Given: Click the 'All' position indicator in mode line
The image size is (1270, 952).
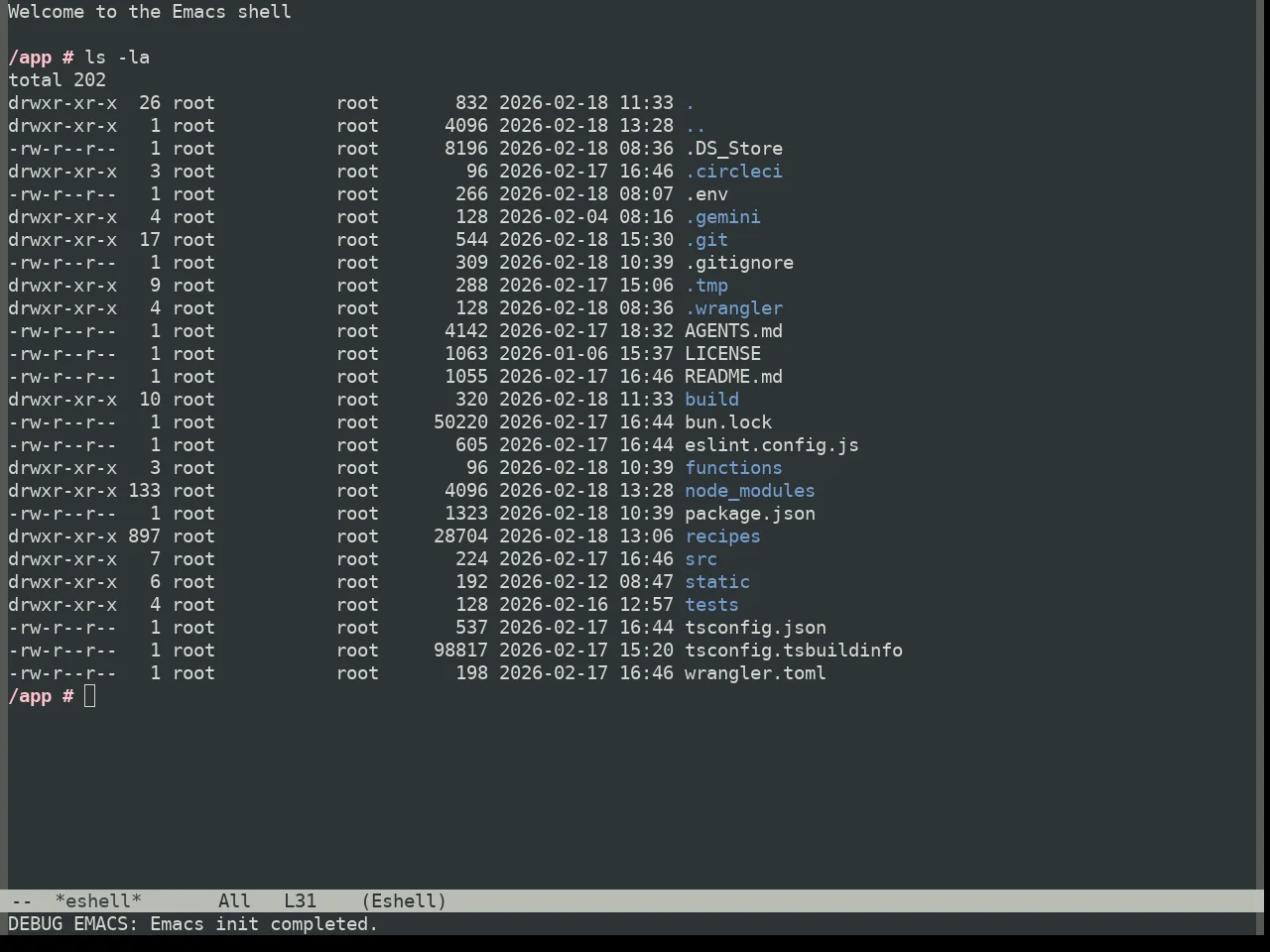Looking at the screenshot, I should point(234,901).
